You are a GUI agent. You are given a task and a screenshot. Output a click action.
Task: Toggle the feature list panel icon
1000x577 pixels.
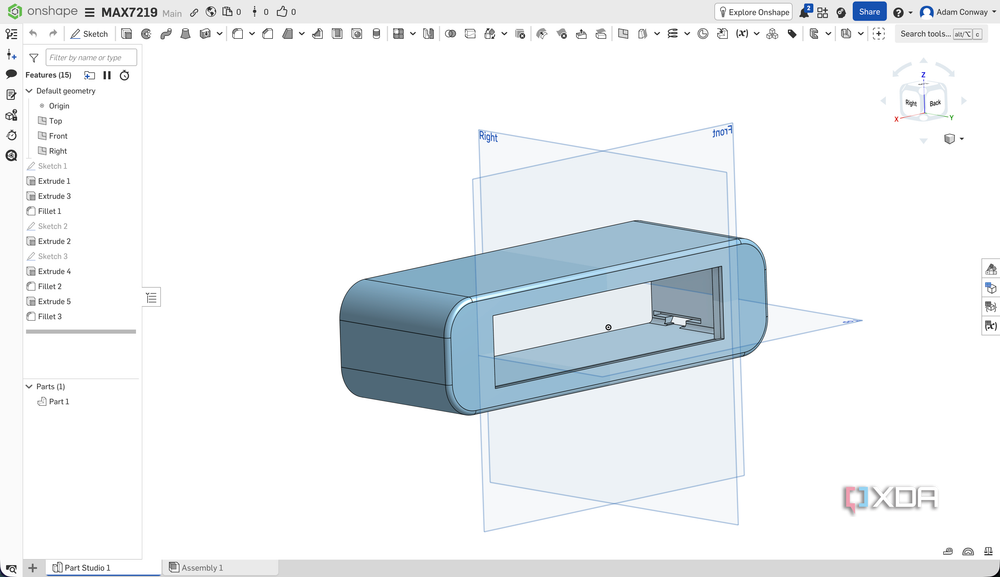11,34
